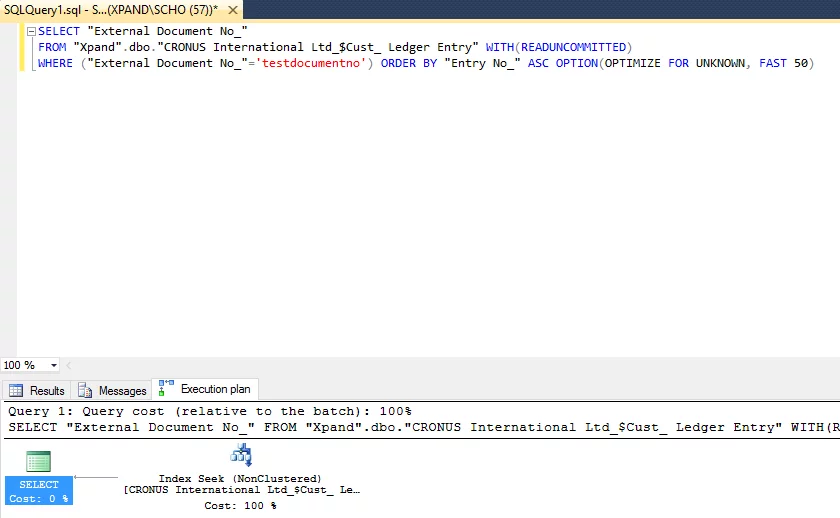Open the 100 % zoom dropdown
The width and height of the screenshot is (840, 518).
[x=53, y=366]
